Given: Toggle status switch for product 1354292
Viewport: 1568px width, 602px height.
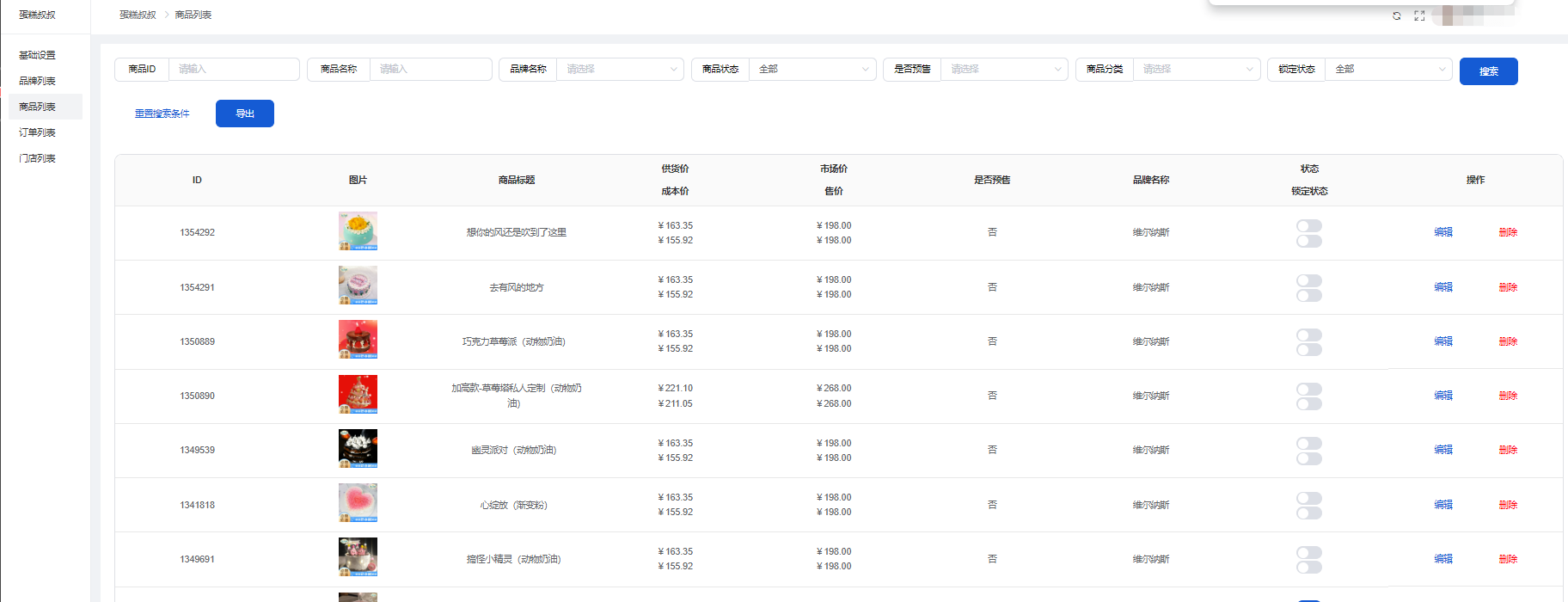Looking at the screenshot, I should (x=1308, y=225).
